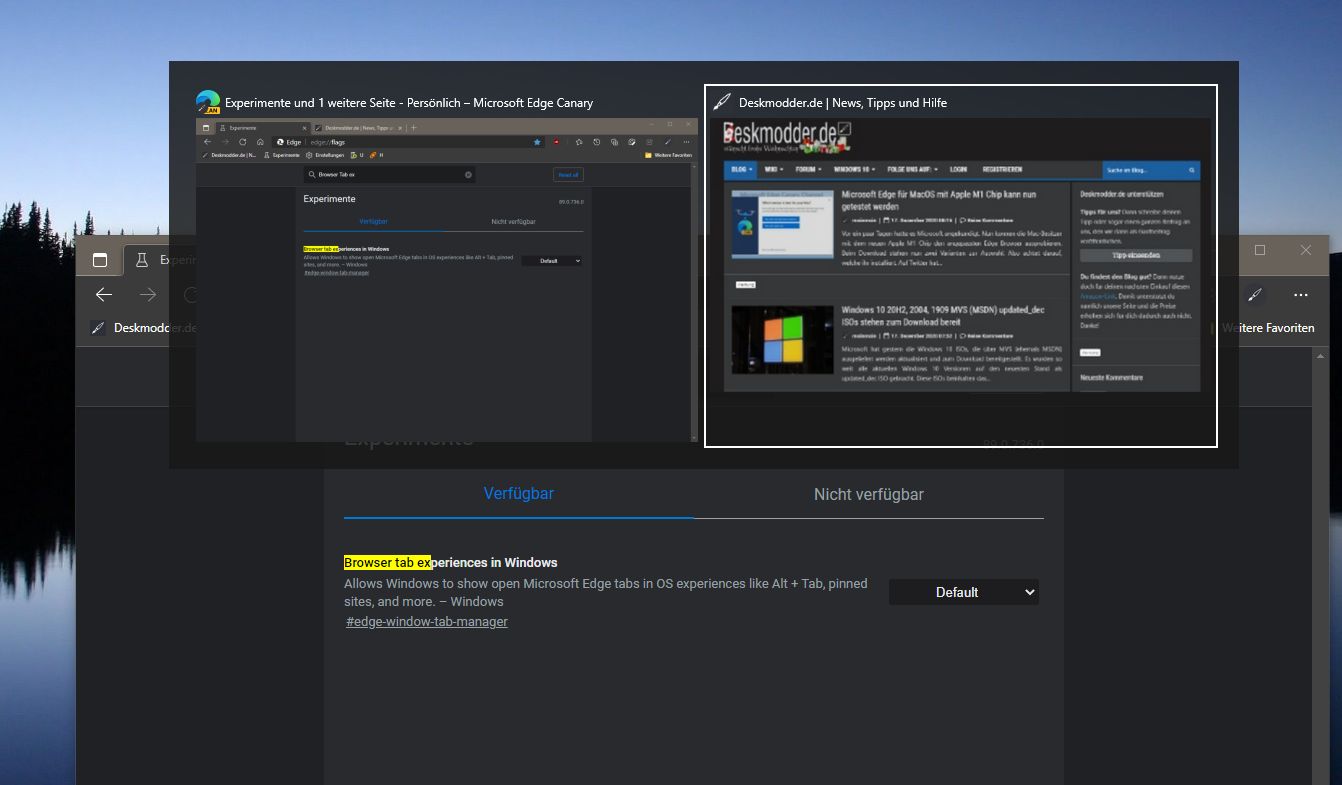Image resolution: width=1342 pixels, height=785 pixels.
Task: Switch to the Verfügbar tab
Action: tap(519, 493)
